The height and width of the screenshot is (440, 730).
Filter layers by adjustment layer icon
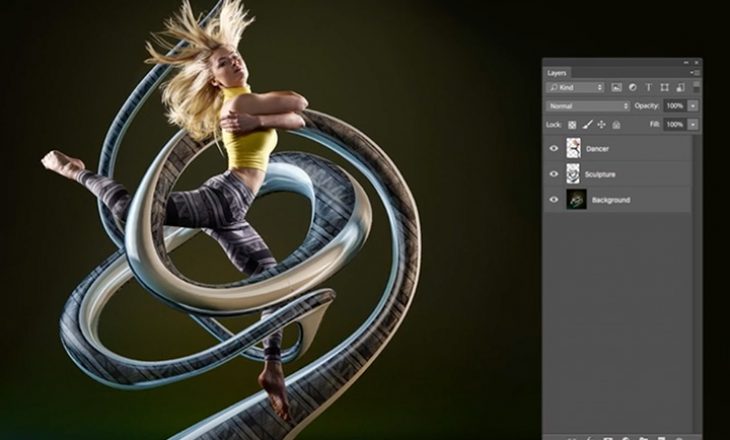[633, 88]
